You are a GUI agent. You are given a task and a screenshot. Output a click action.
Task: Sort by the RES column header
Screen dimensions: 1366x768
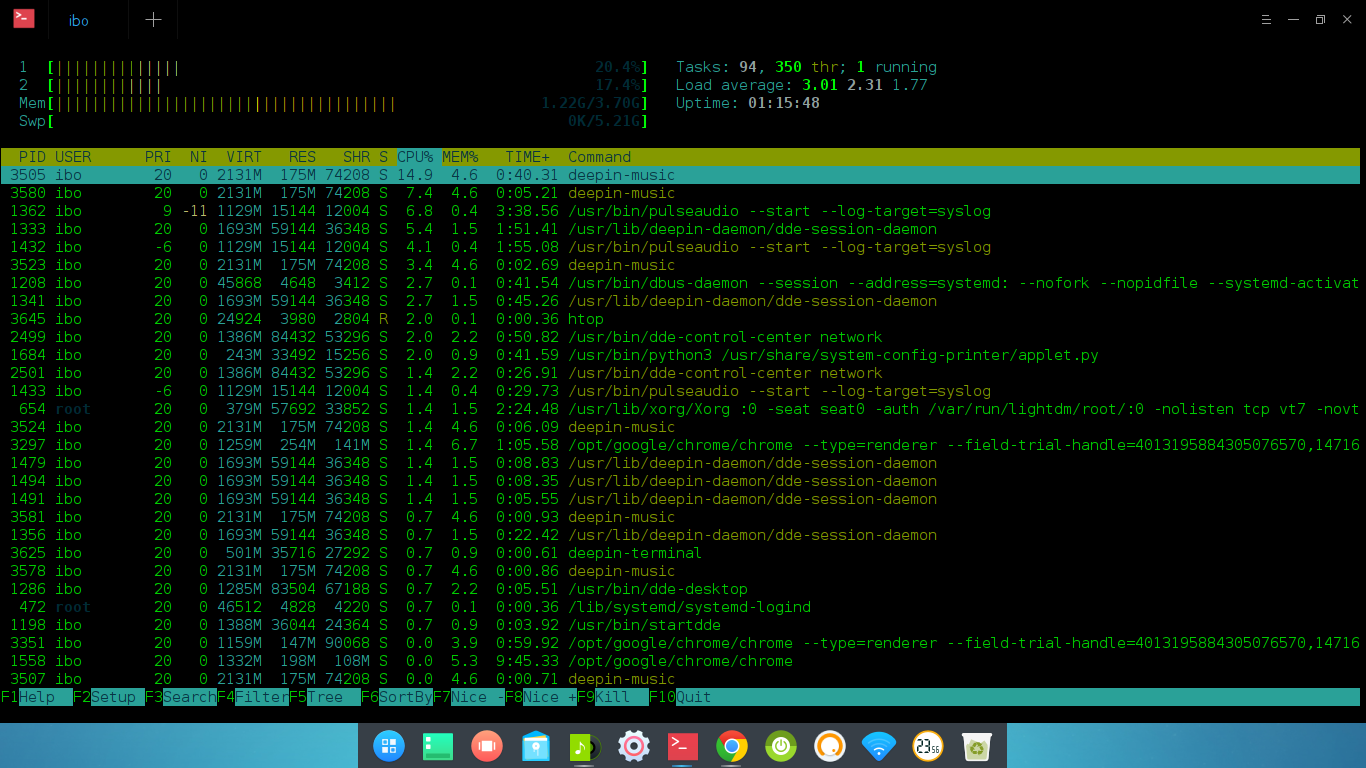click(302, 157)
